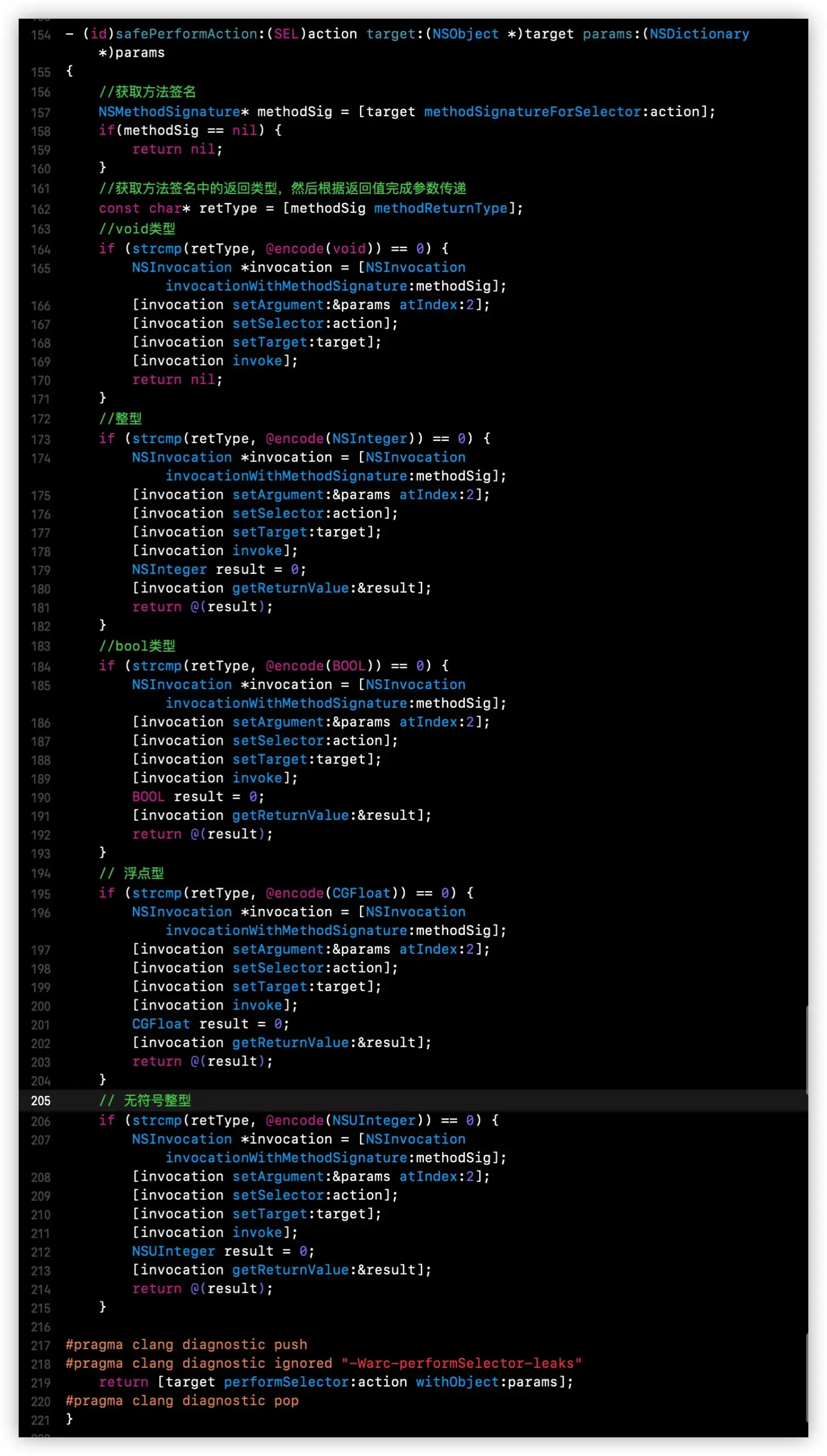Image resolution: width=827 pixels, height=1456 pixels.
Task: Click line number 221 in the gutter
Action: (x=40, y=1420)
